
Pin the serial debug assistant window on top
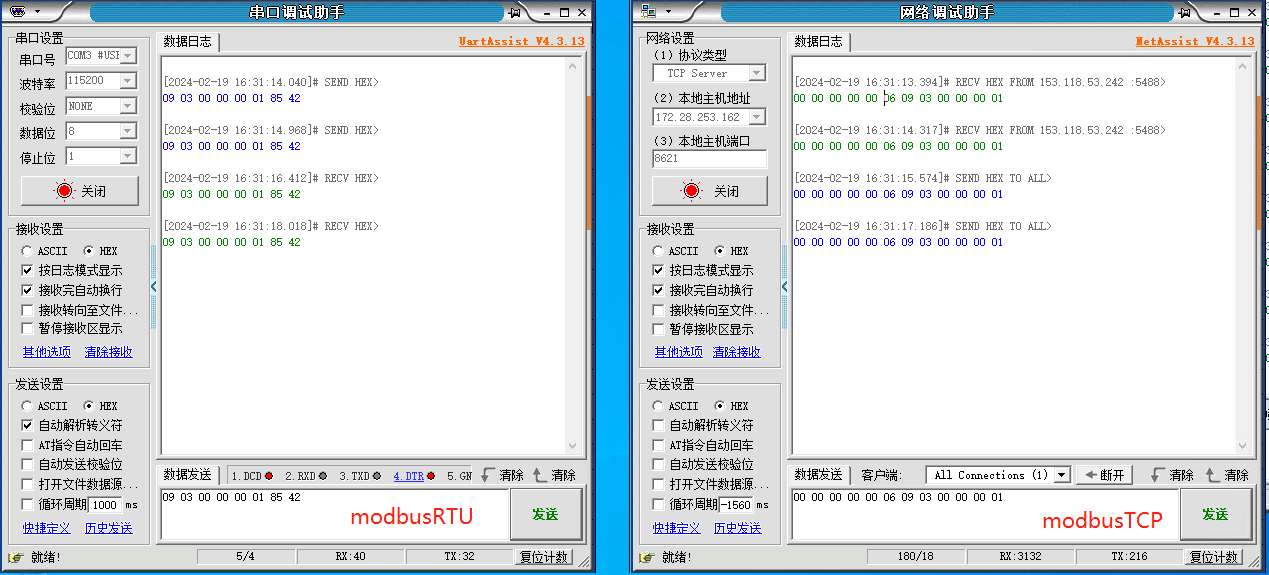[x=514, y=12]
